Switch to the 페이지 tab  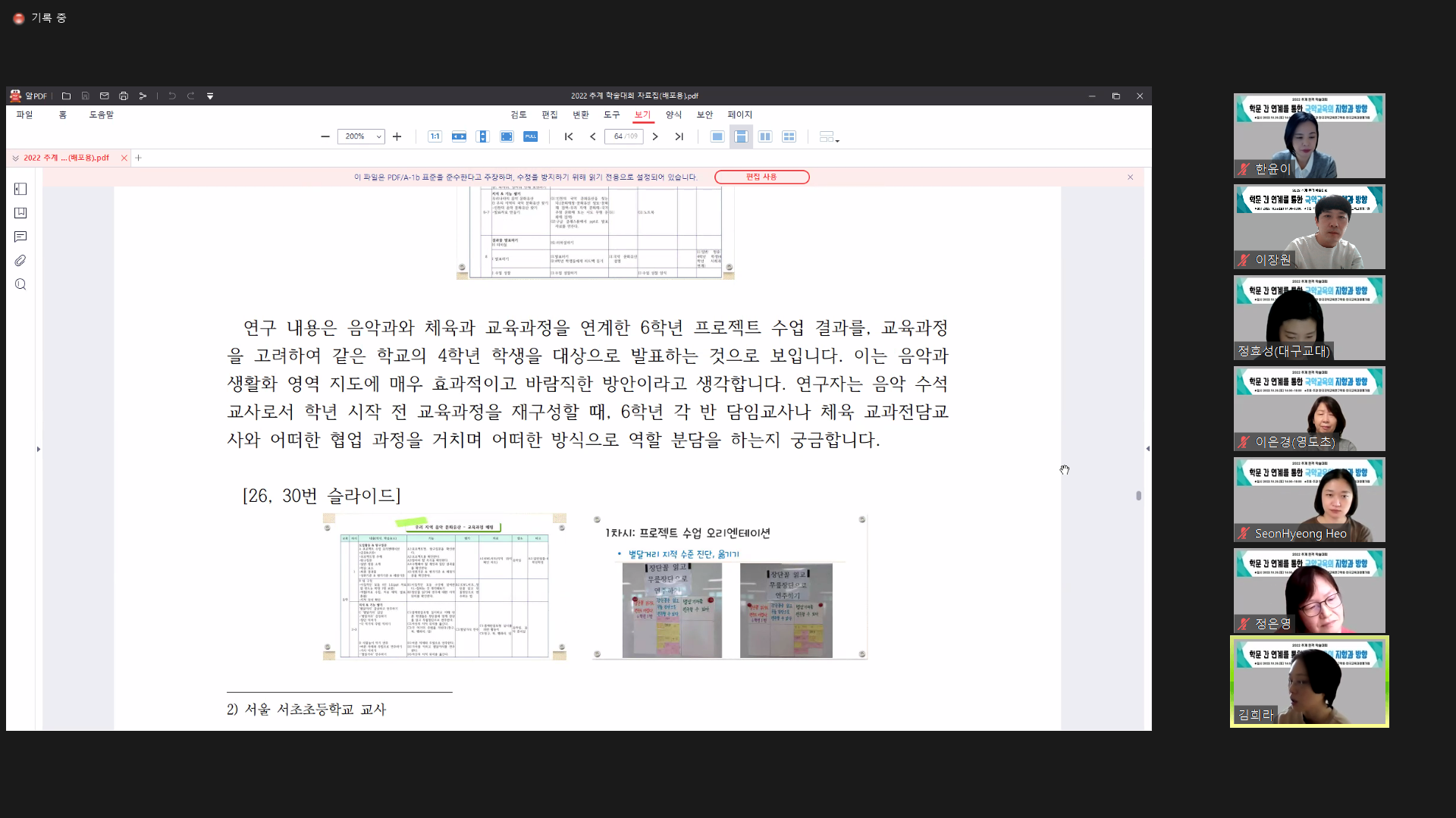(x=740, y=115)
